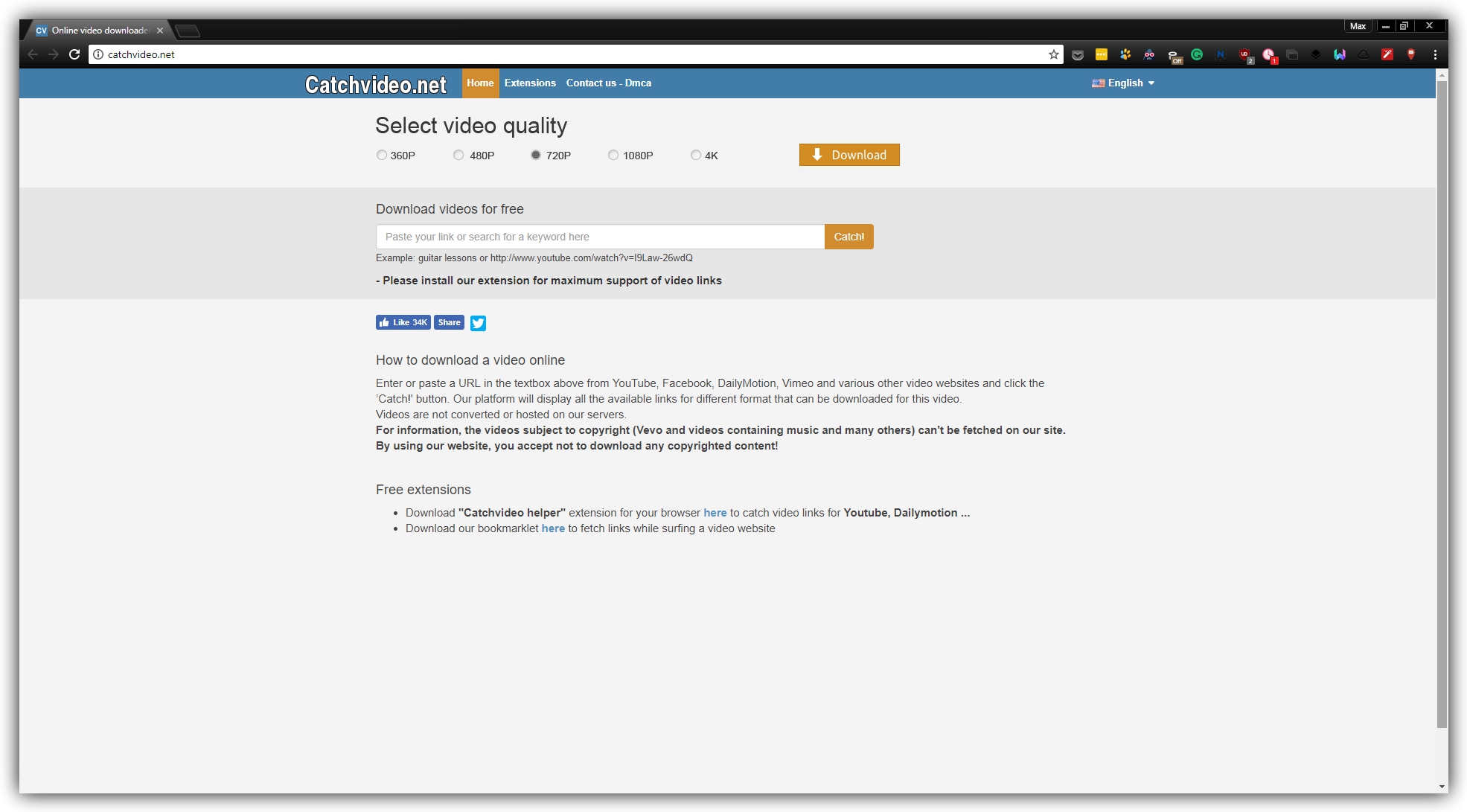The image size is (1467, 812).
Task: Click the Facebook Like 34K button
Action: point(403,322)
